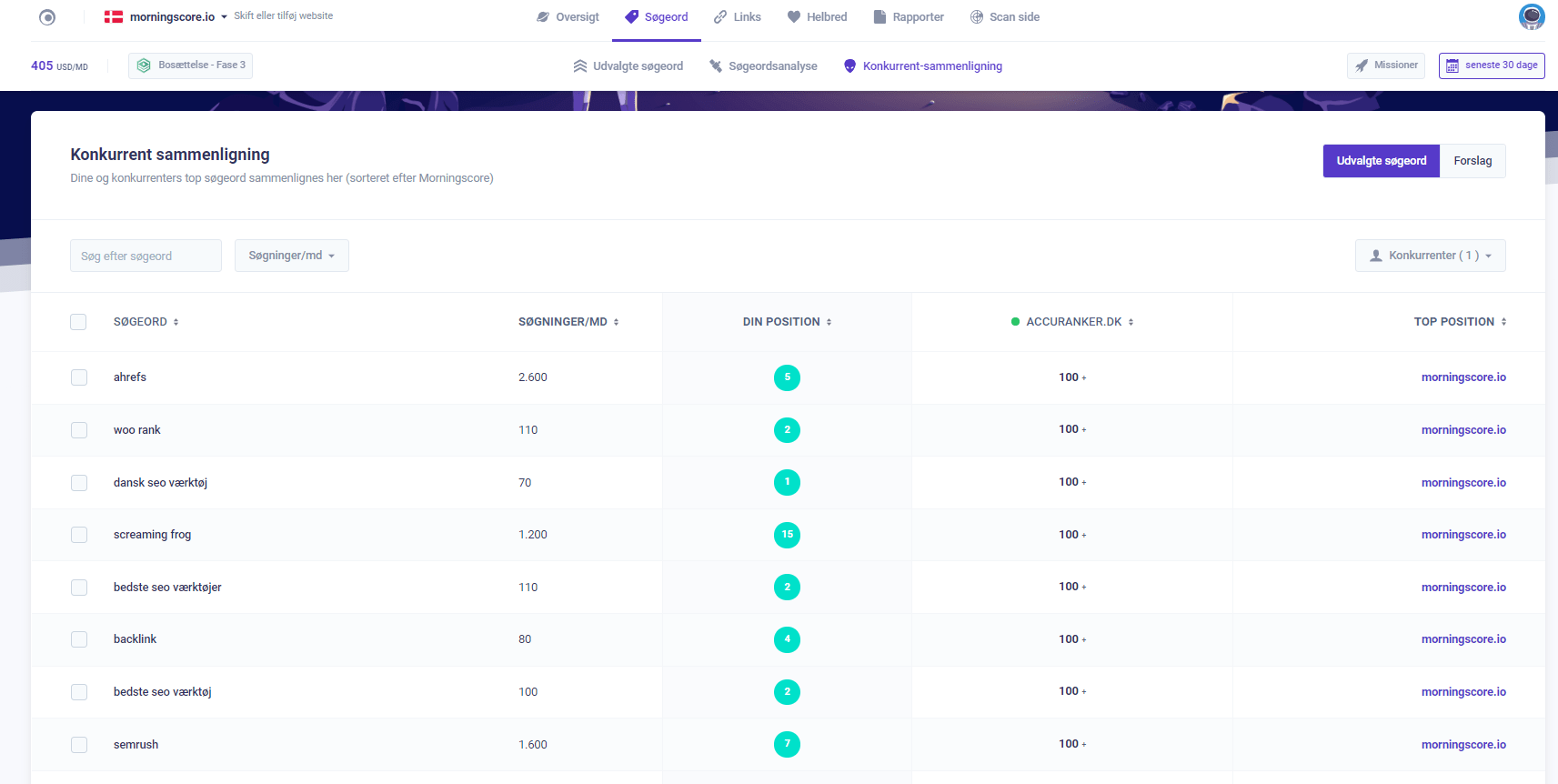Screen dimensions: 1558x784
Task: Check the screaming frog row checkbox
Action: [x=79, y=535]
